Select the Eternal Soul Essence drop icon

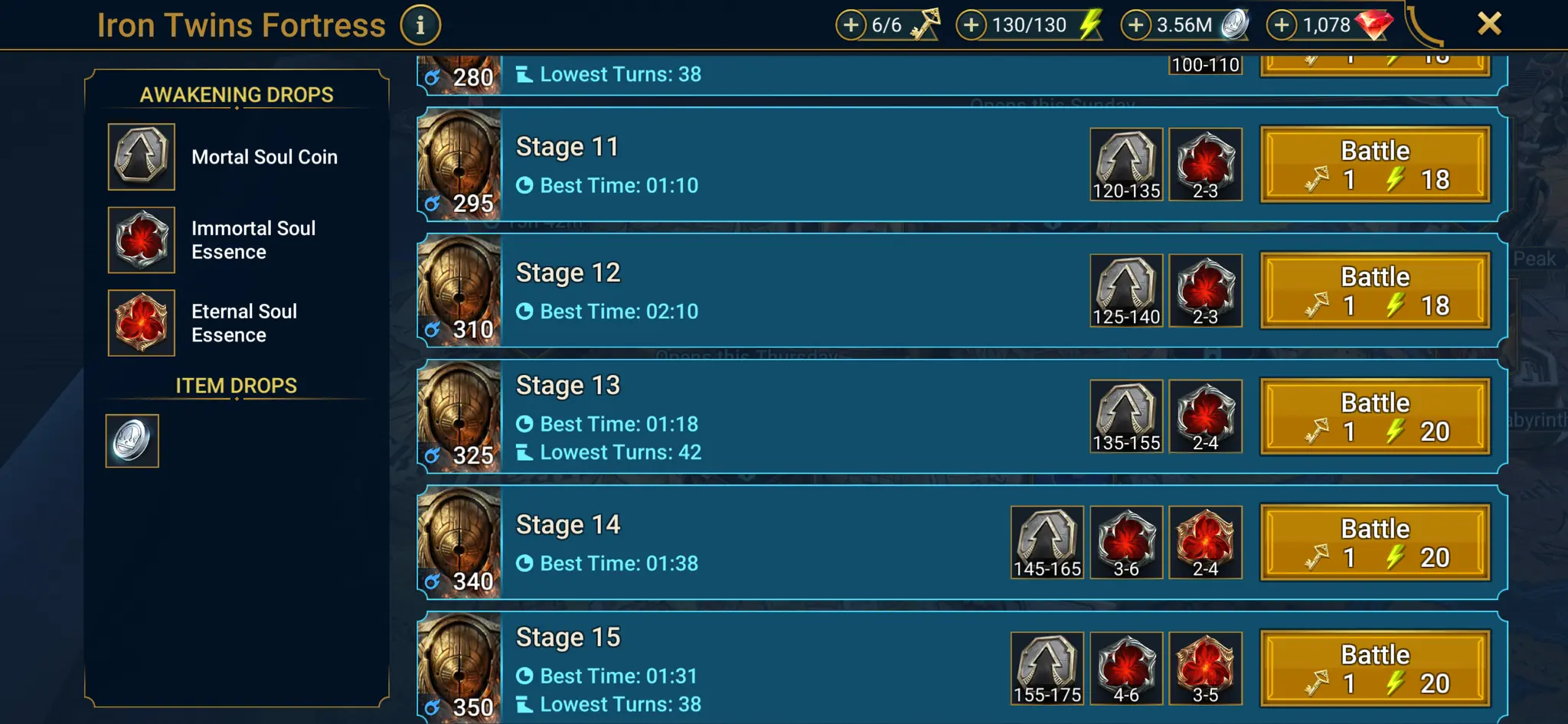pos(142,323)
